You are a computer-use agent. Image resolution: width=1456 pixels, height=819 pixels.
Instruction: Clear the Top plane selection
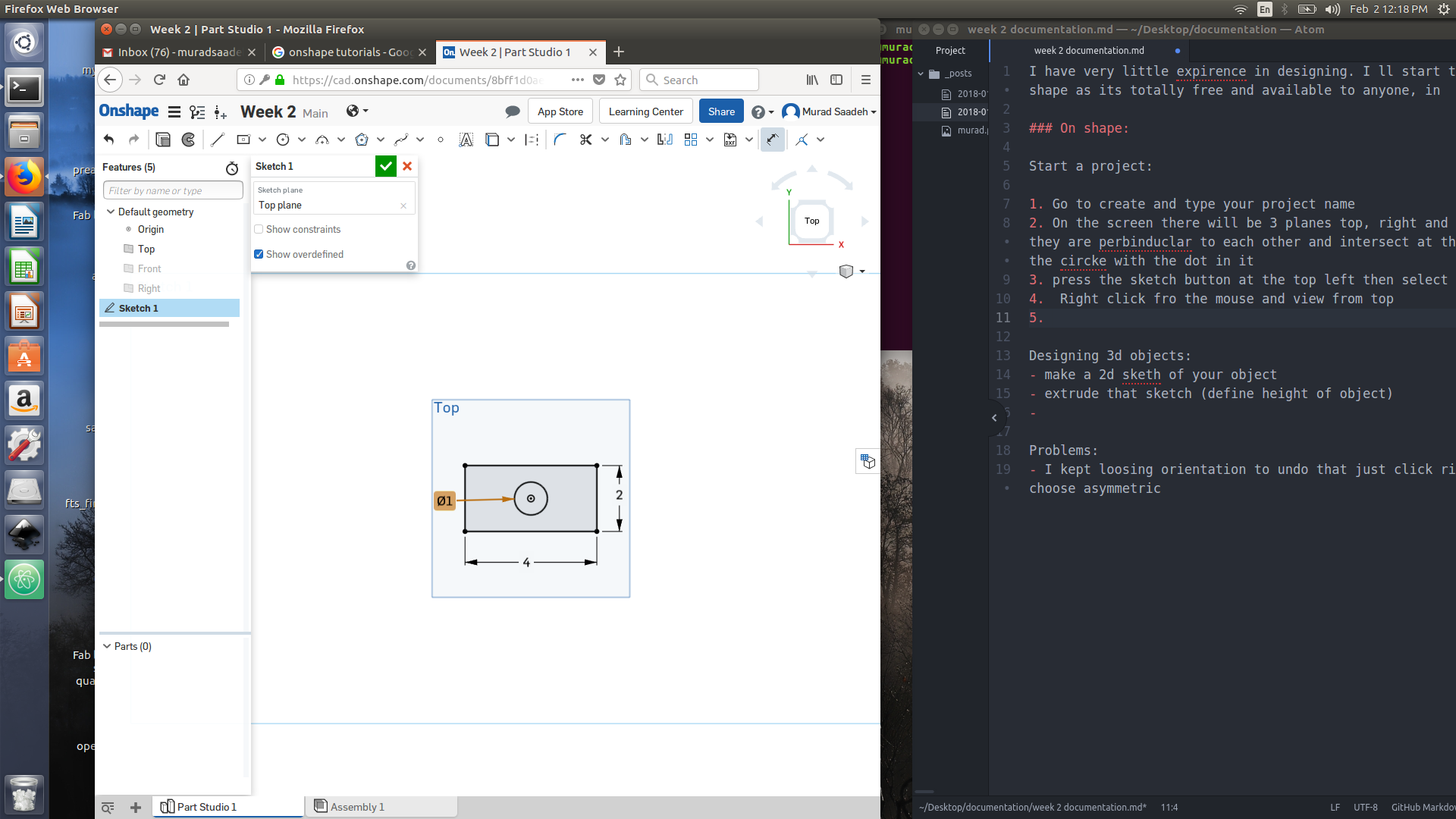click(403, 206)
